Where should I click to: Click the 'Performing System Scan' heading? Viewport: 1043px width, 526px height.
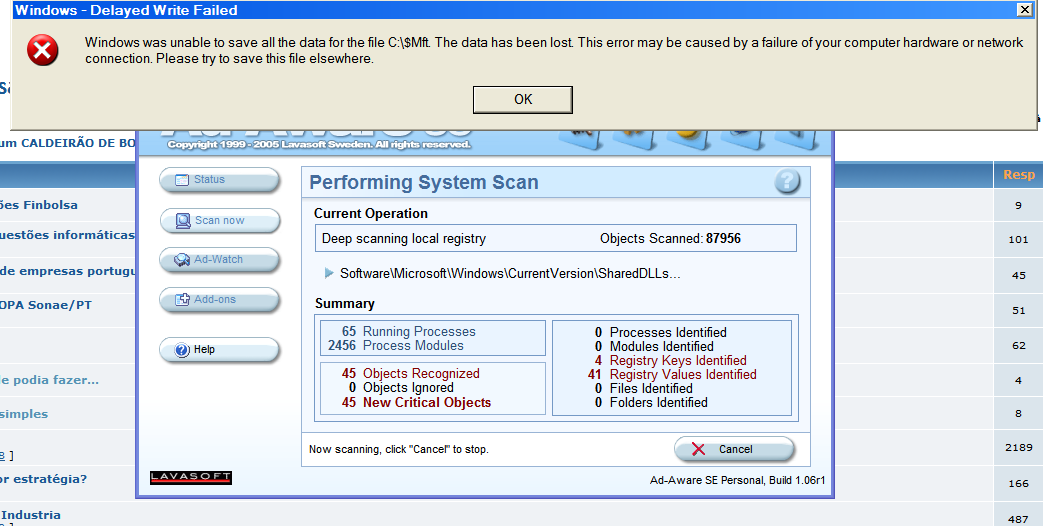[x=424, y=182]
